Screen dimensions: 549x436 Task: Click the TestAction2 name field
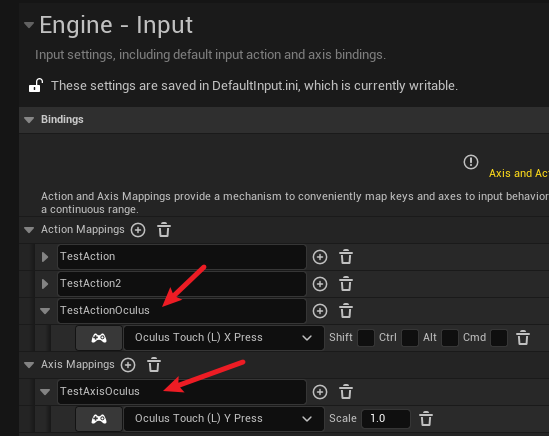coord(182,284)
